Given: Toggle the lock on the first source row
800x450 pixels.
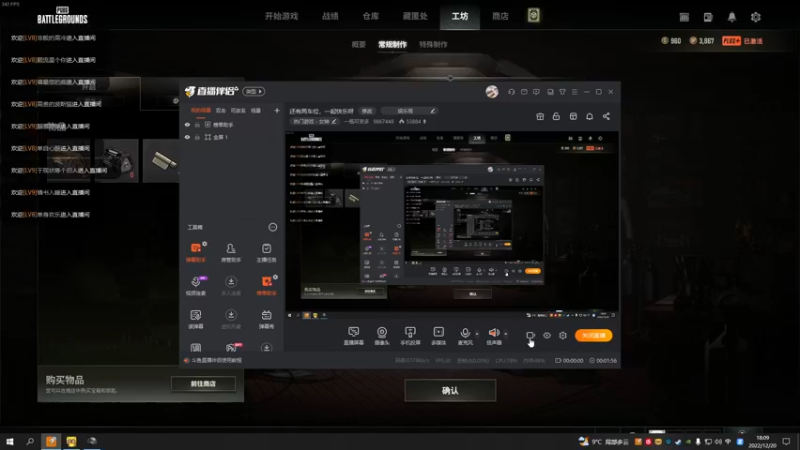Looking at the screenshot, I should click(x=197, y=124).
